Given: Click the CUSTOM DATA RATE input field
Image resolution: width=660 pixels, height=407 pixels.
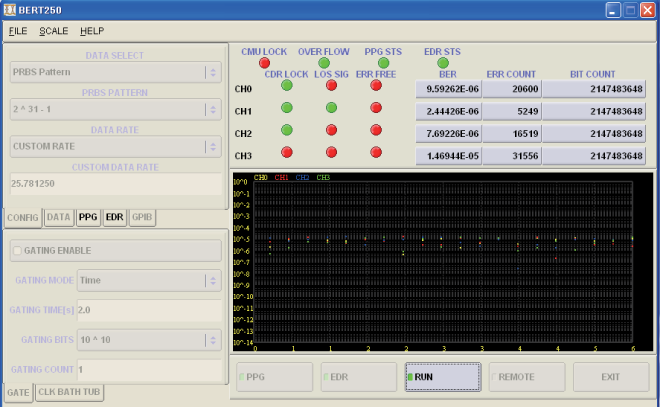Looking at the screenshot, I should pos(116,184).
